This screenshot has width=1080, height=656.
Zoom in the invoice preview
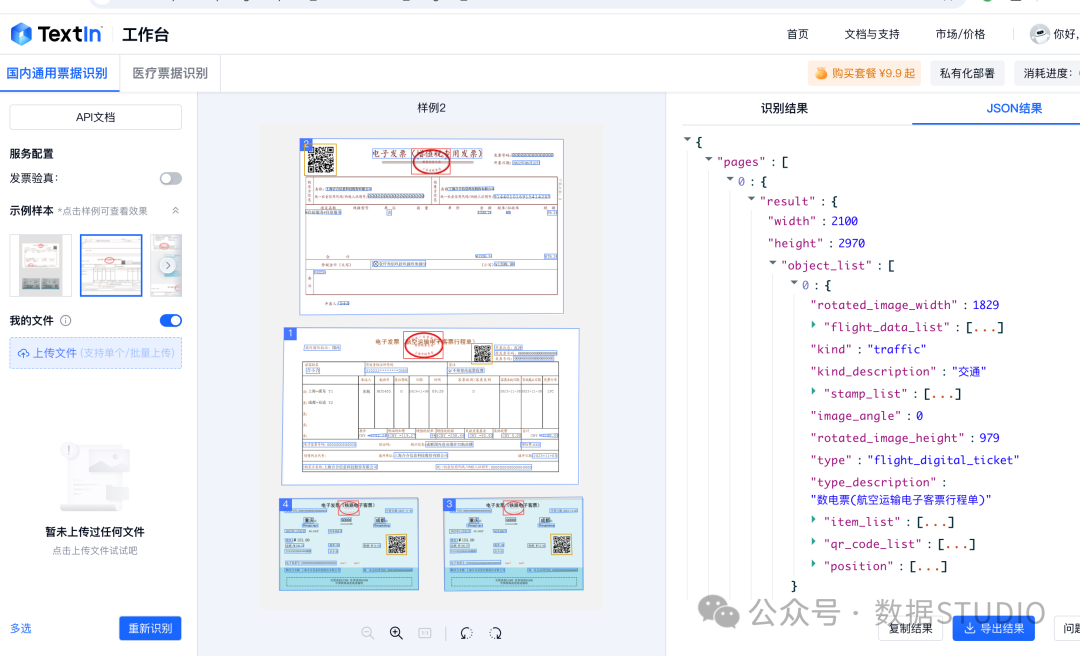396,633
